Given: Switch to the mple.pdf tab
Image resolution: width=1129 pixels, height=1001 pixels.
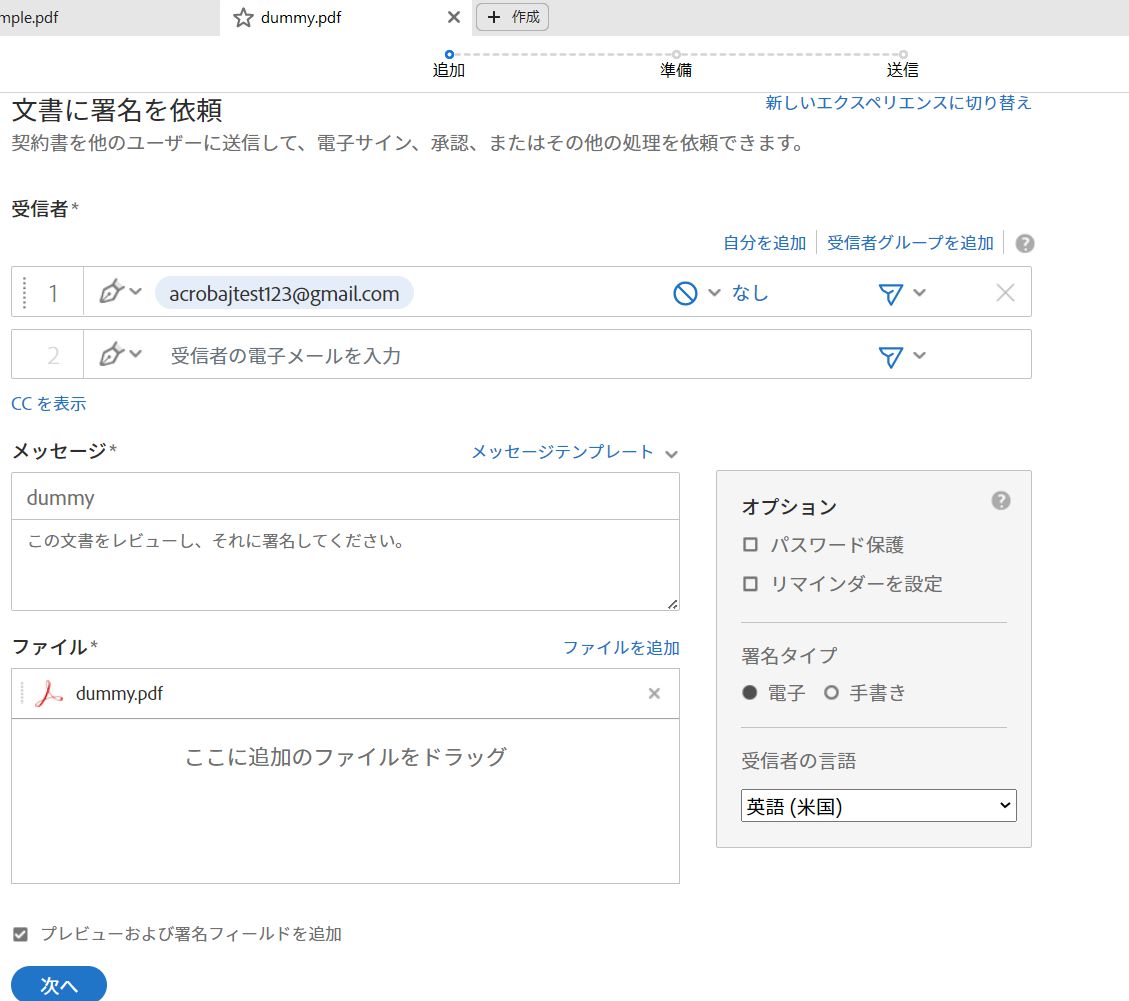Looking at the screenshot, I should (x=100, y=17).
